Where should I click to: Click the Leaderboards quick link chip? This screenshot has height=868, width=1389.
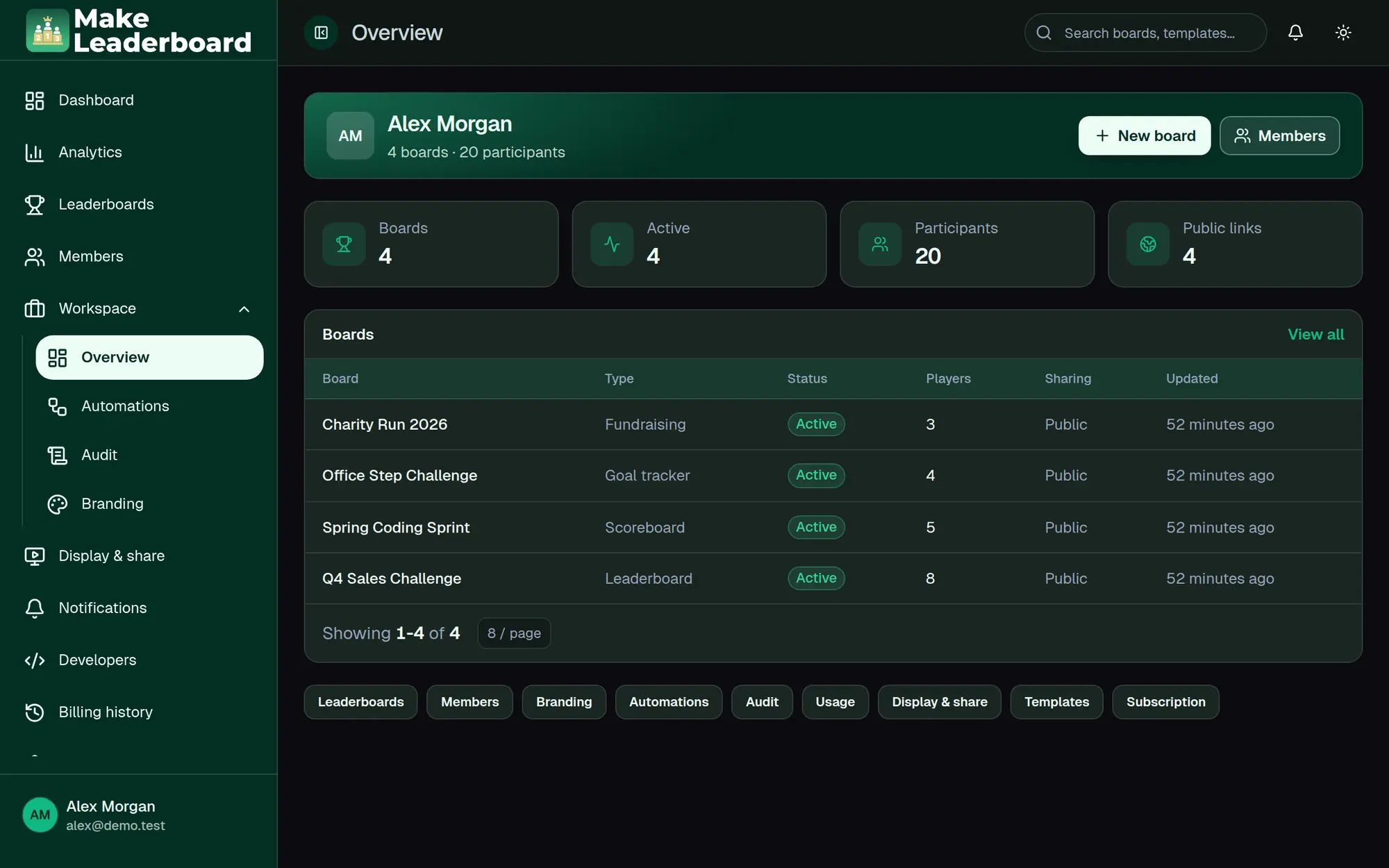point(360,702)
